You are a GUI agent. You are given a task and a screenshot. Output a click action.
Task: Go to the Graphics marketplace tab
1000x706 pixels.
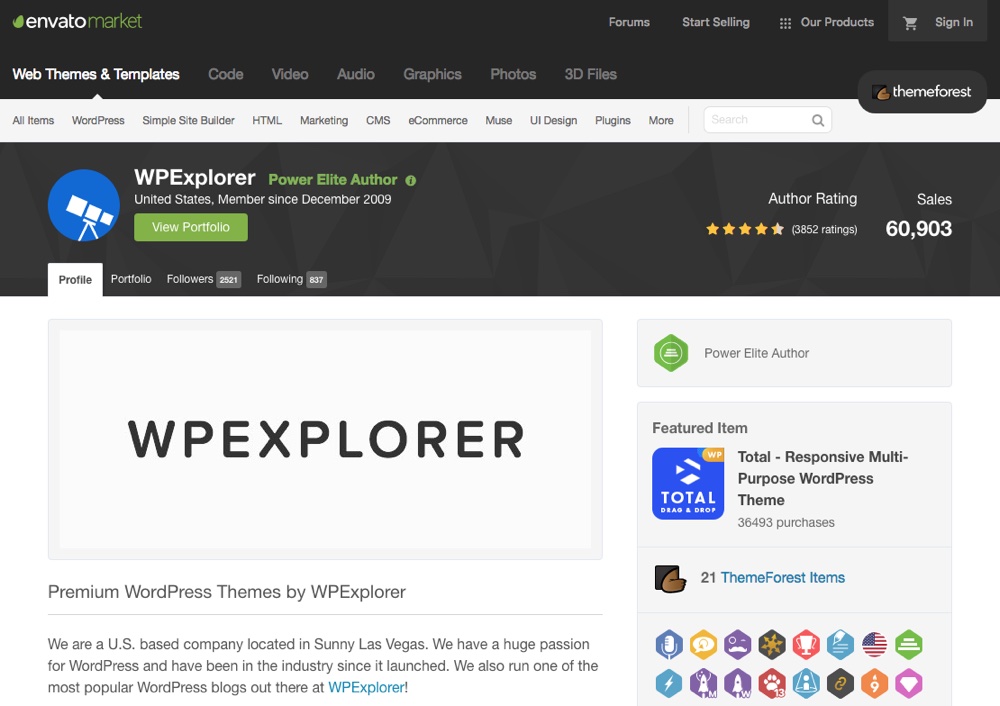(x=432, y=74)
